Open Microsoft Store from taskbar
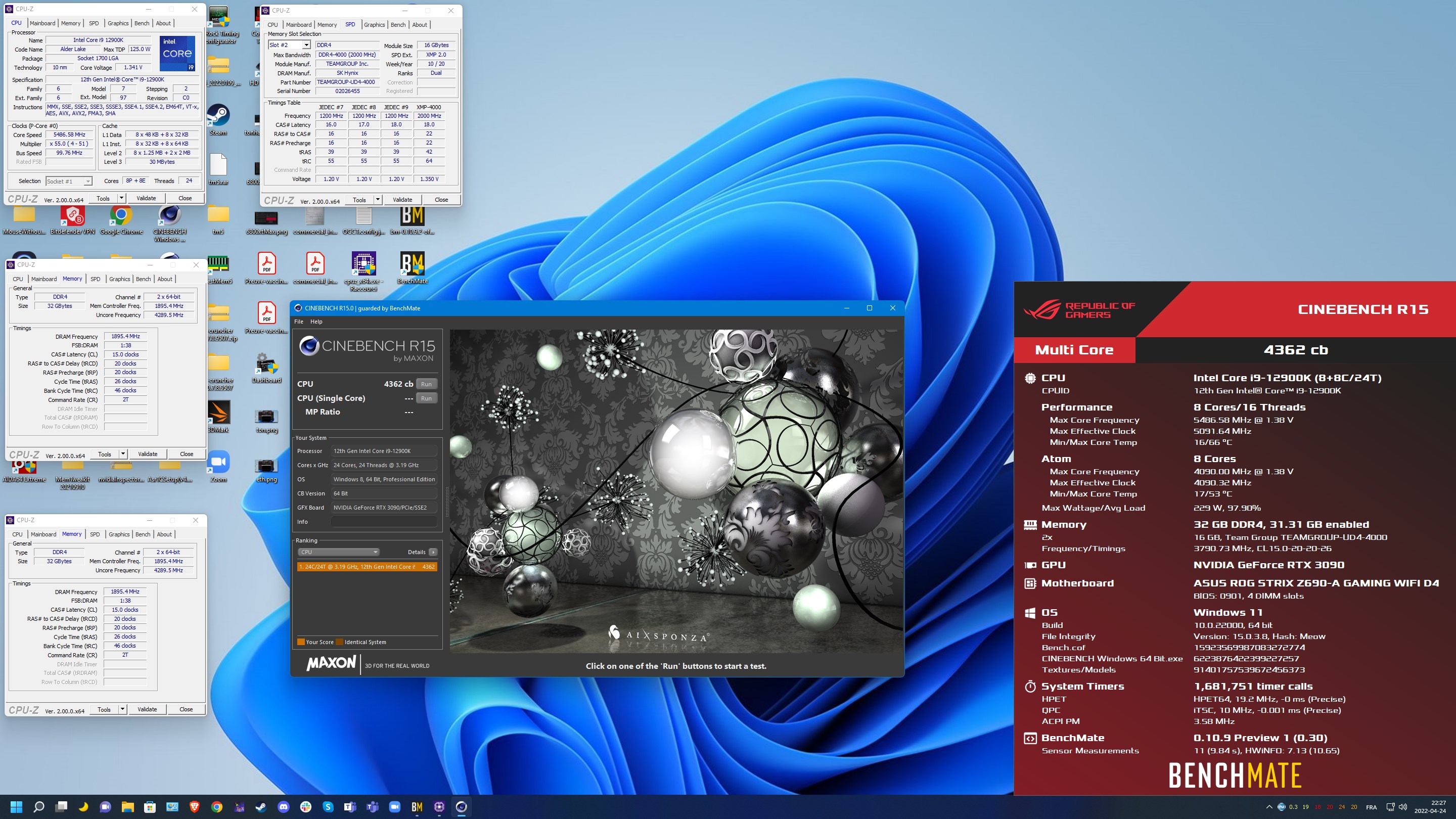The height and width of the screenshot is (819, 1456). (150, 806)
